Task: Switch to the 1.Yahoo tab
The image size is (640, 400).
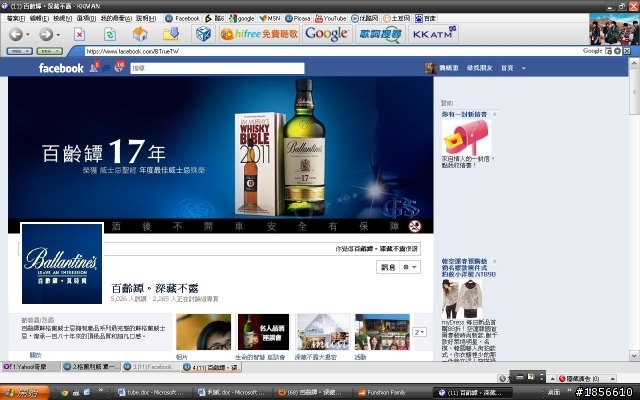Action: (31, 367)
